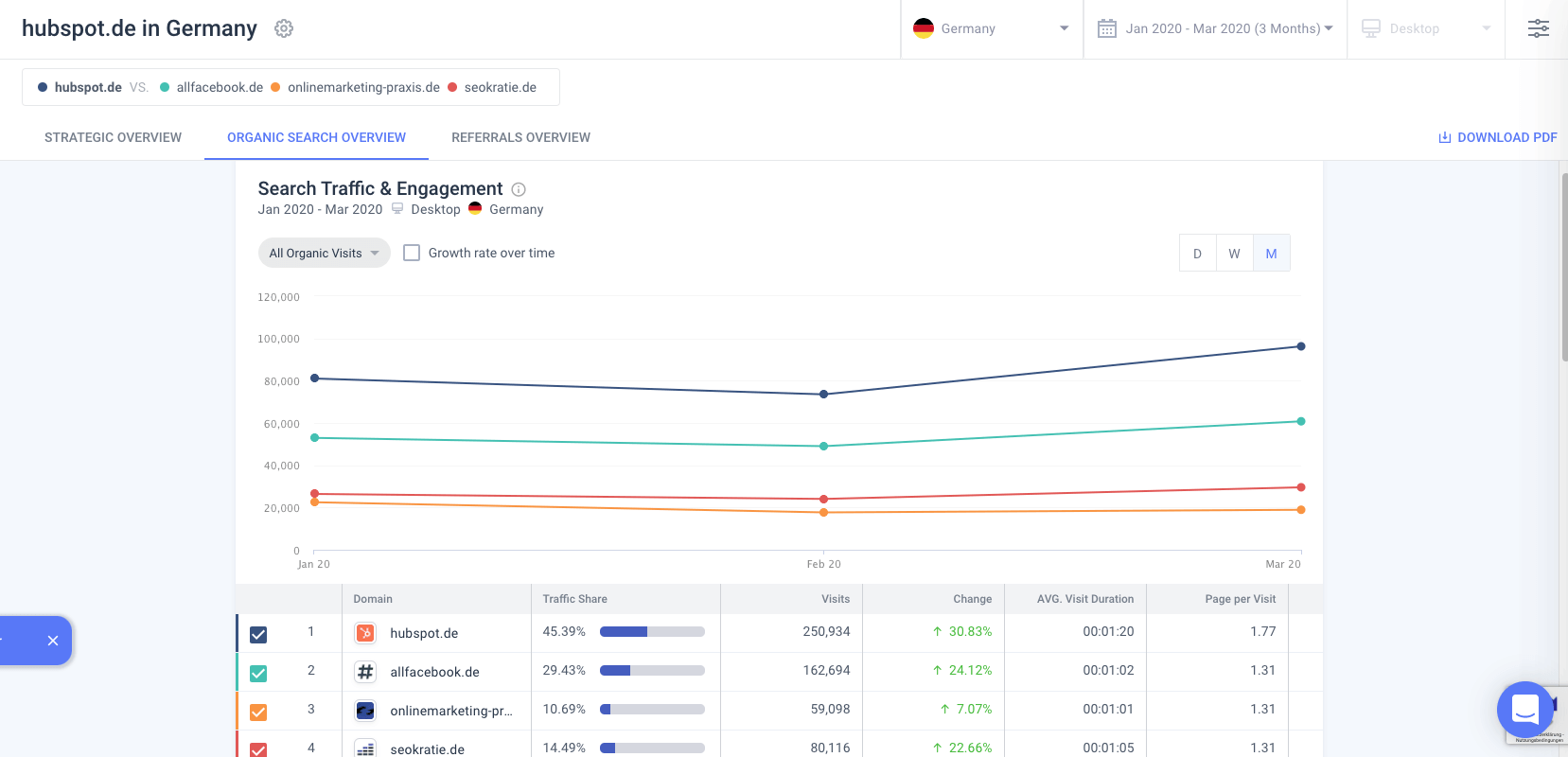Open hubspot.de domain link in table
Image resolution: width=1568 pixels, height=757 pixels.
click(x=424, y=633)
